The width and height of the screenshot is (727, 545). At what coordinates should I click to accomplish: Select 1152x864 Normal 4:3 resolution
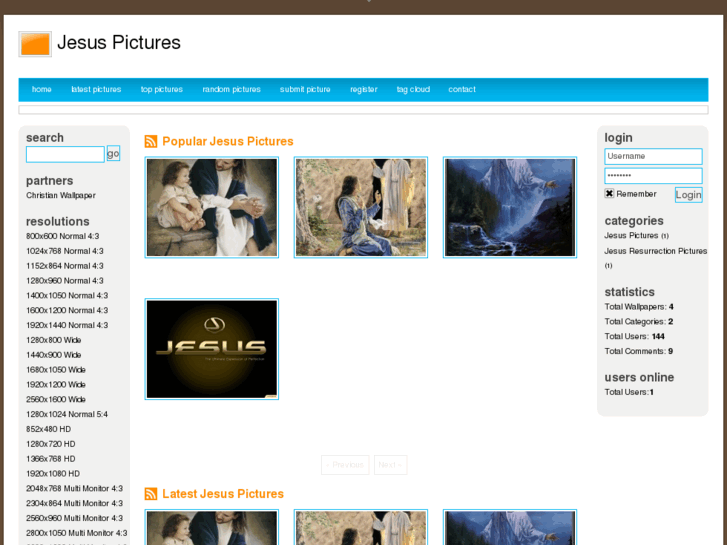click(x=65, y=266)
